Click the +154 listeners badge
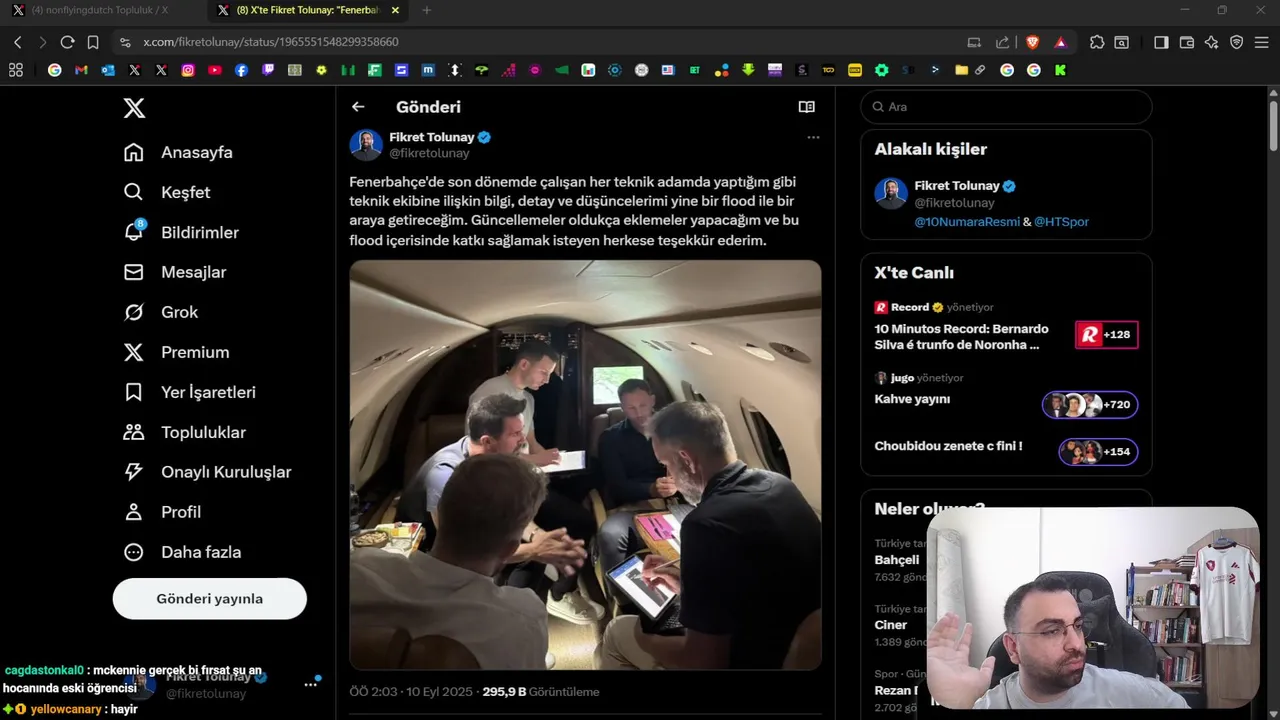 1098,452
